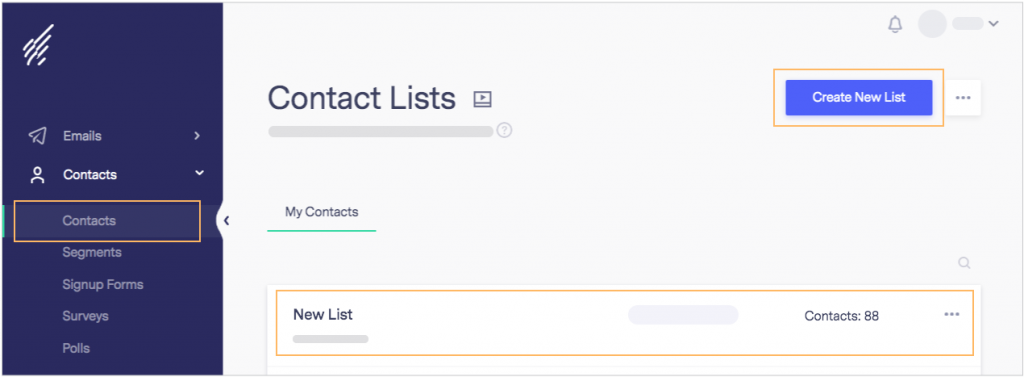This screenshot has height=377, width=1024.
Task: Collapse the sidebar with the arrow handle
Action: point(226,221)
